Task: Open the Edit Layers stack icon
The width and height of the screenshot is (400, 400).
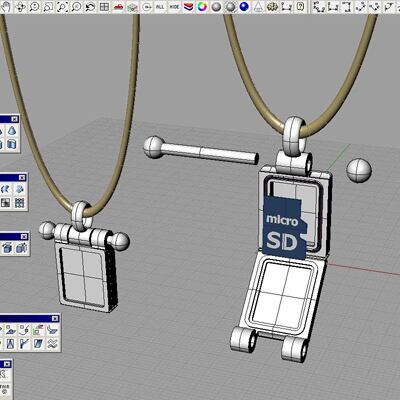Action: click(x=188, y=6)
